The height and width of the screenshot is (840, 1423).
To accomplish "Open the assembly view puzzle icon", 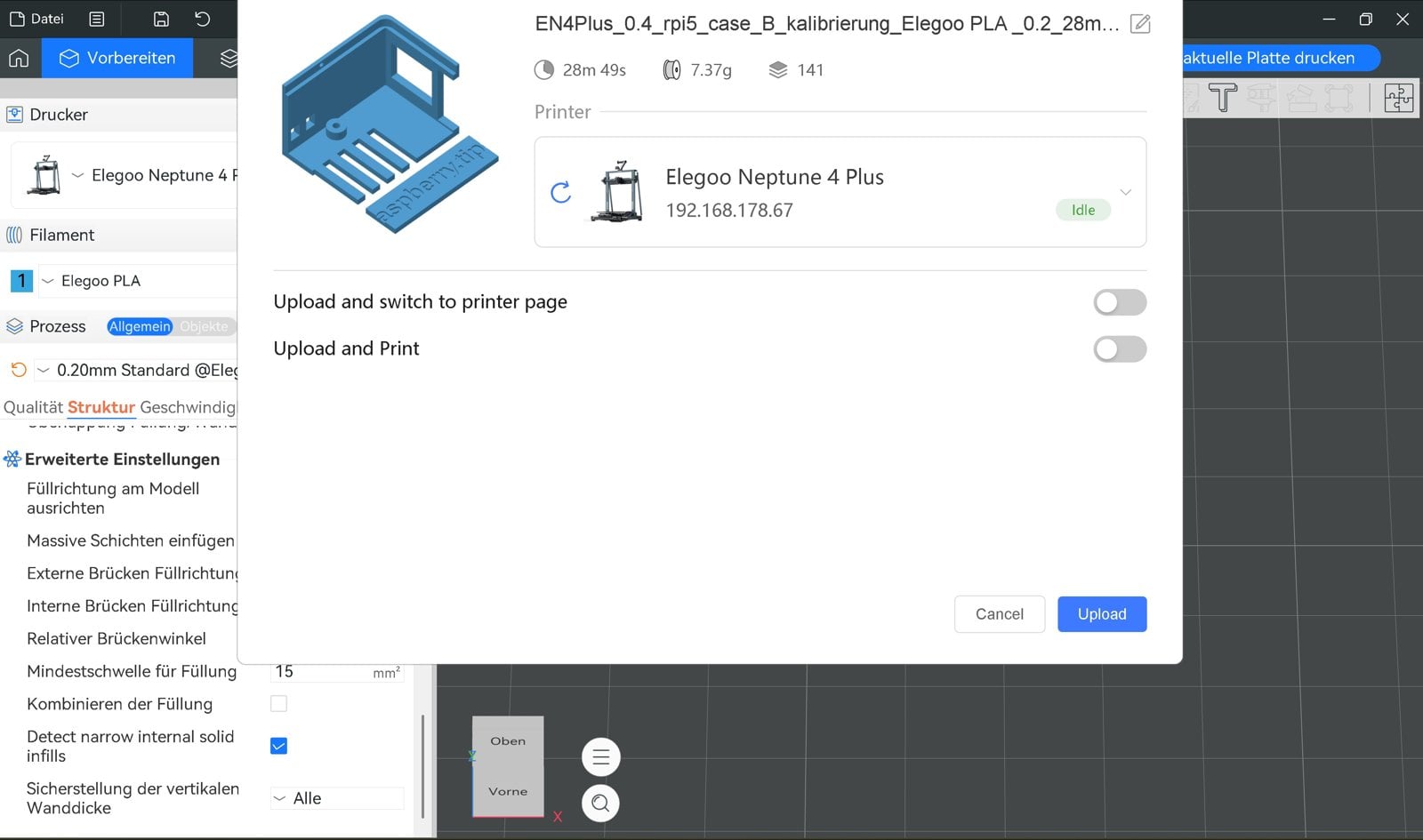I will coord(1398,97).
